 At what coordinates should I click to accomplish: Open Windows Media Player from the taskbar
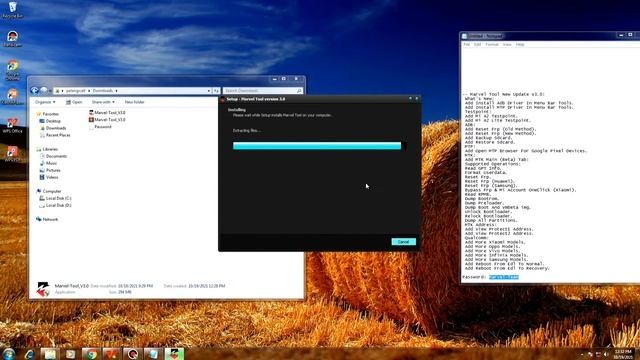[71, 354]
